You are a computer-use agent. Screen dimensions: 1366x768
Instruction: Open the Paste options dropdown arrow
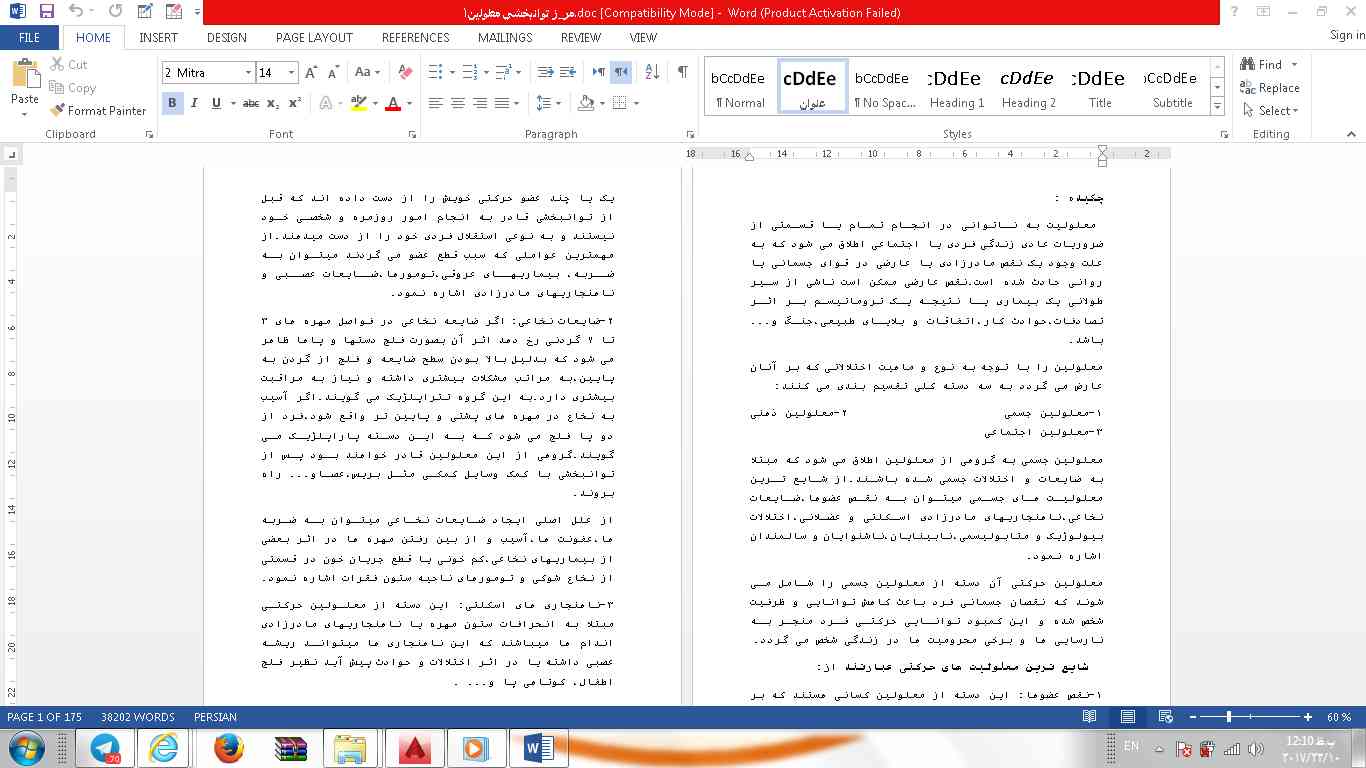coord(25,114)
